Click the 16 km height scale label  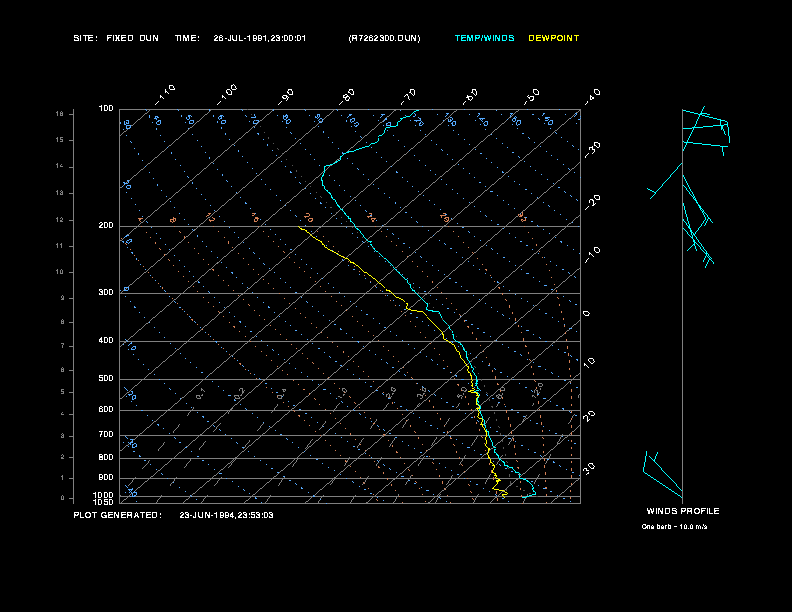pos(59,114)
